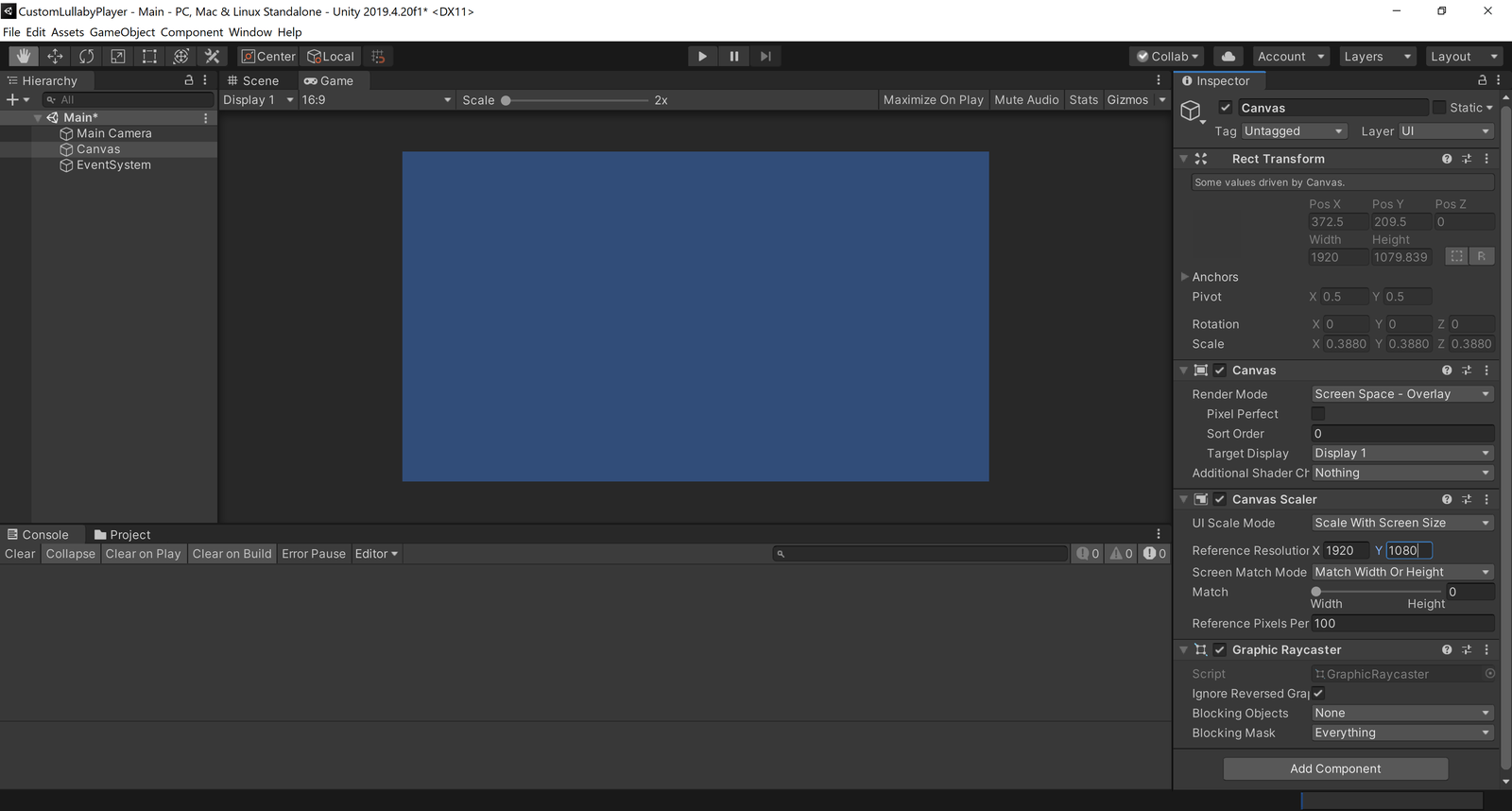1512x811 pixels.
Task: Click the Pause playback button
Action: 734,57
